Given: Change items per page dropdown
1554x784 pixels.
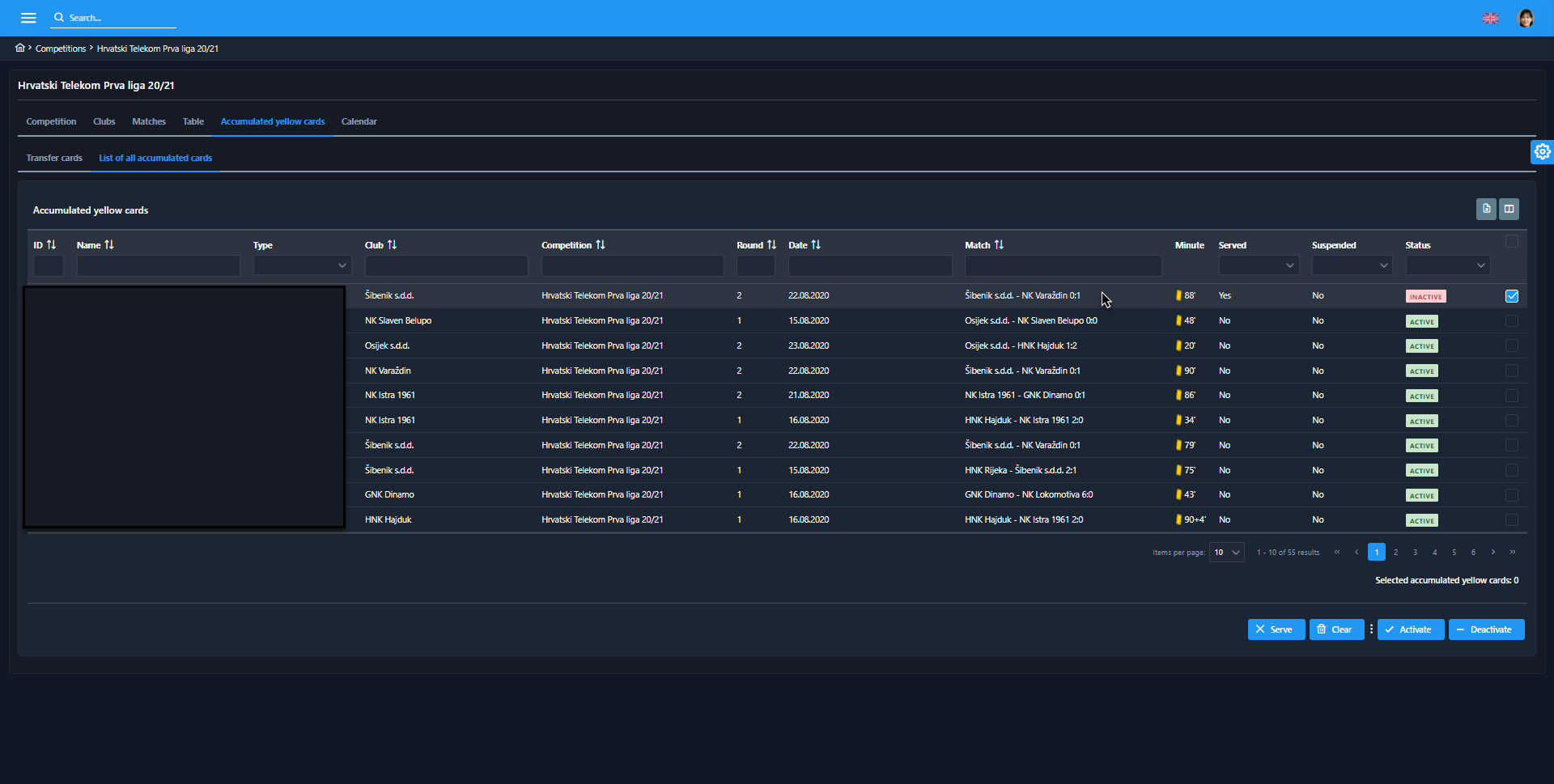Looking at the screenshot, I should (1226, 552).
